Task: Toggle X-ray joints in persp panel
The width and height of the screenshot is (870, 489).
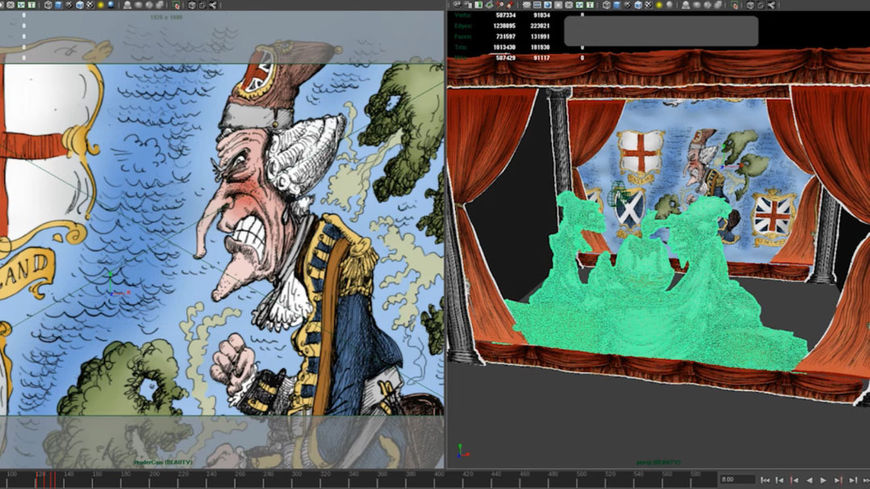Action: coord(771,4)
